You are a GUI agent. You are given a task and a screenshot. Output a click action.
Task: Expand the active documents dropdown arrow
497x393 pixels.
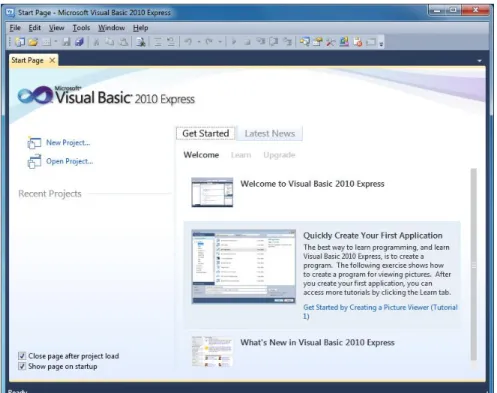(x=479, y=61)
